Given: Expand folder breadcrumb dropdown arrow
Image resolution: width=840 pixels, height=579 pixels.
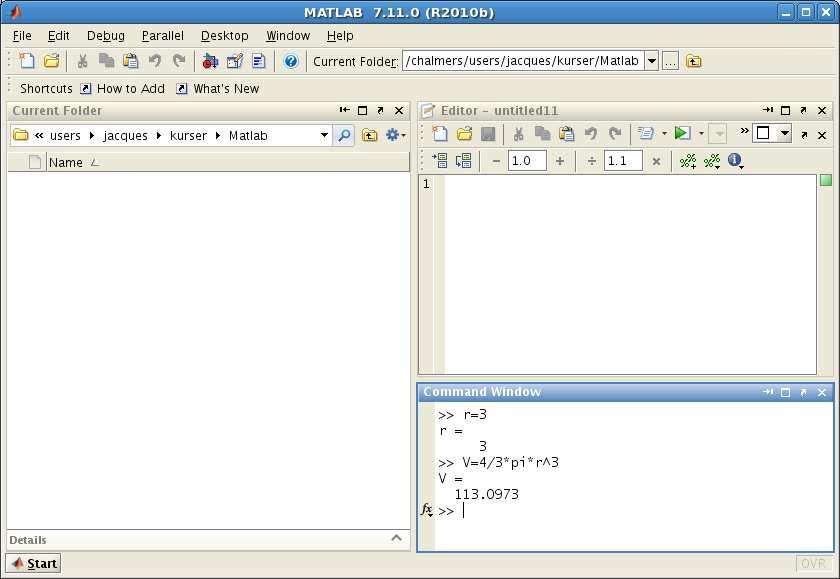Looking at the screenshot, I should coord(324,136).
